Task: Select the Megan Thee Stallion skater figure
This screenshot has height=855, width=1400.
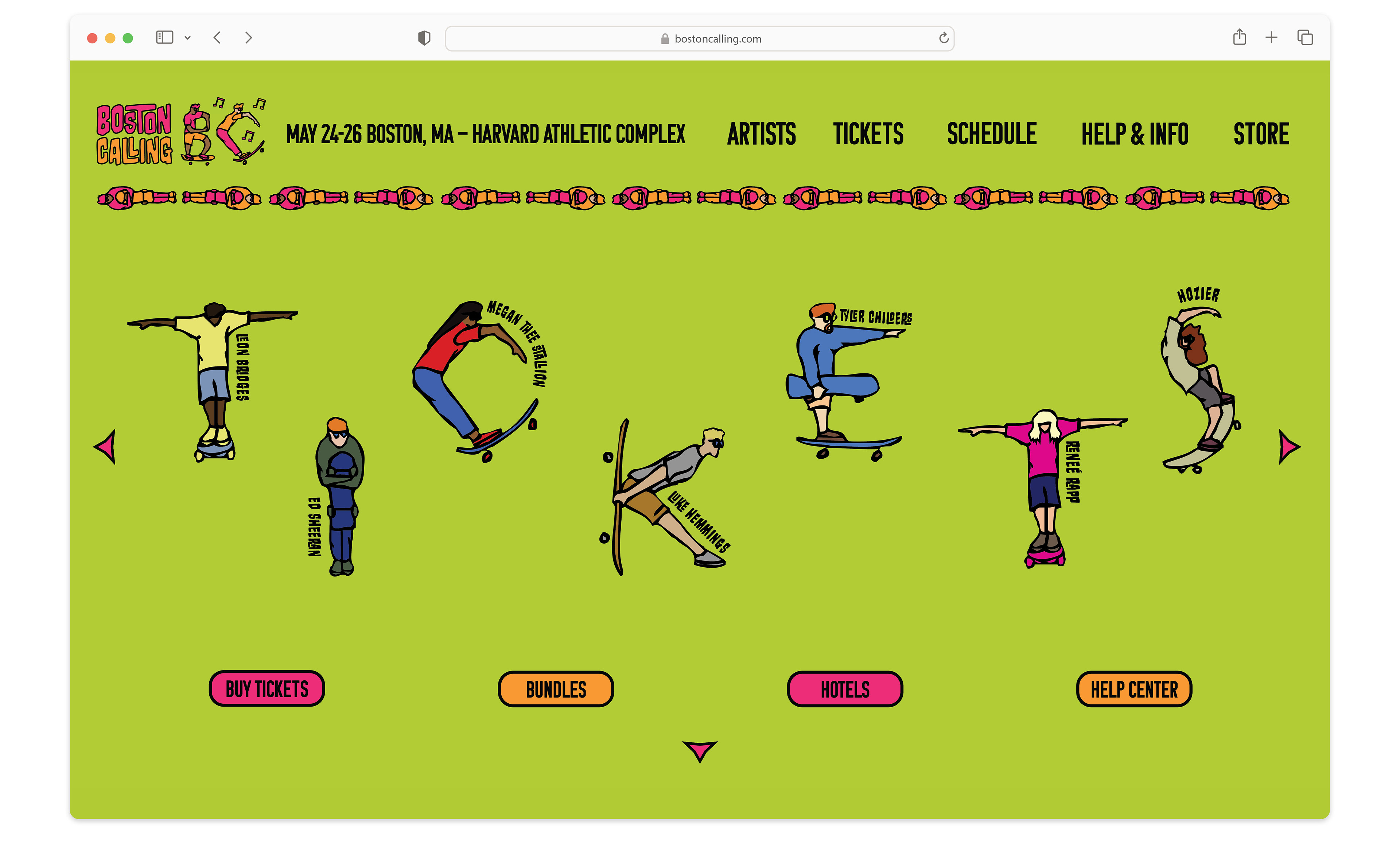Action: point(475,381)
